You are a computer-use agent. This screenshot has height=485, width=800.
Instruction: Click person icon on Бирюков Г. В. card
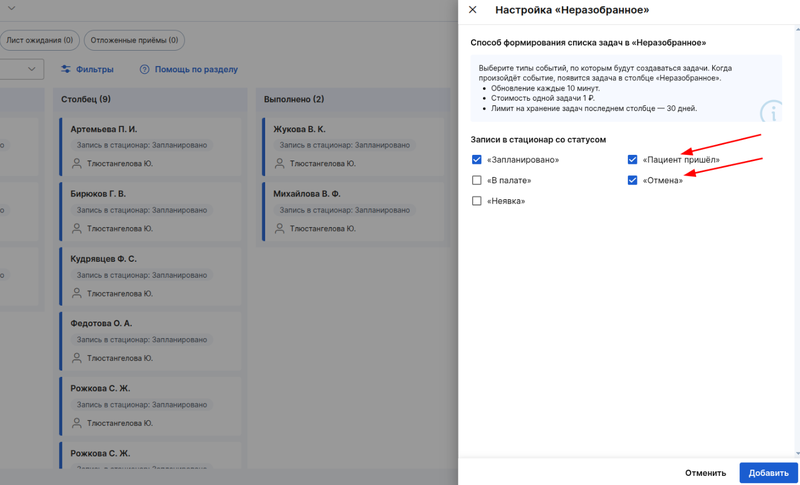77,229
